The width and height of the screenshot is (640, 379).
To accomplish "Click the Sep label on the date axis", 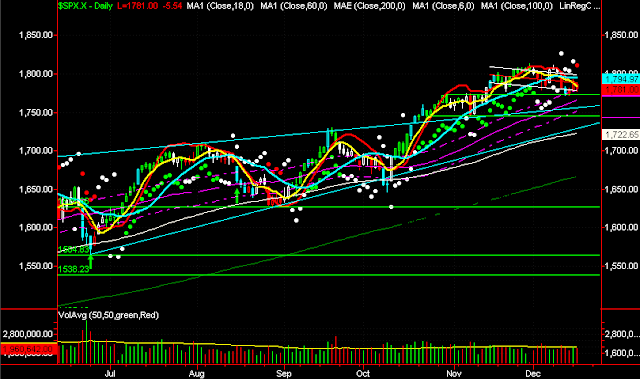I will pos(284,374).
